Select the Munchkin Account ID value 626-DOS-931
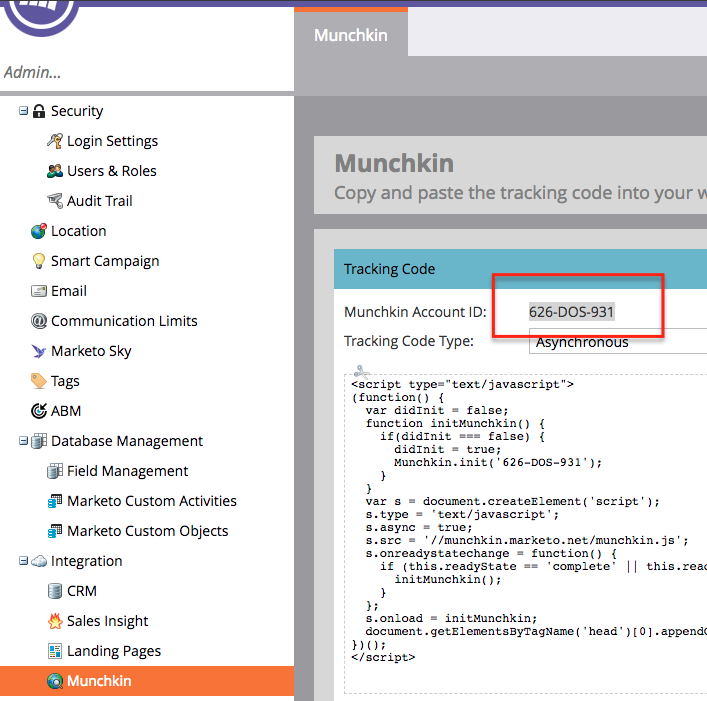The width and height of the screenshot is (707, 701). [571, 312]
